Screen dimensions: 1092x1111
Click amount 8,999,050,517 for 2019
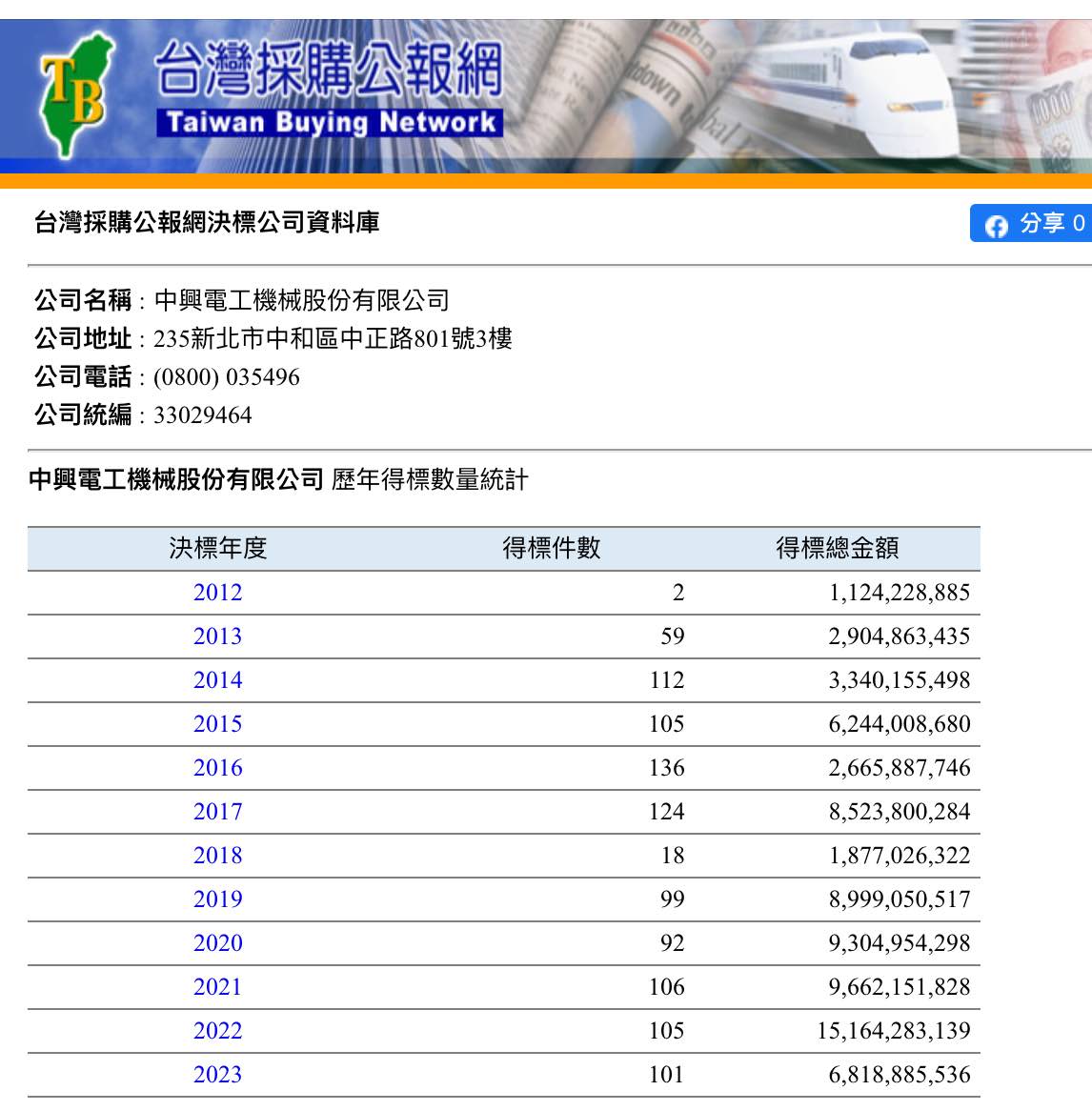coord(900,899)
